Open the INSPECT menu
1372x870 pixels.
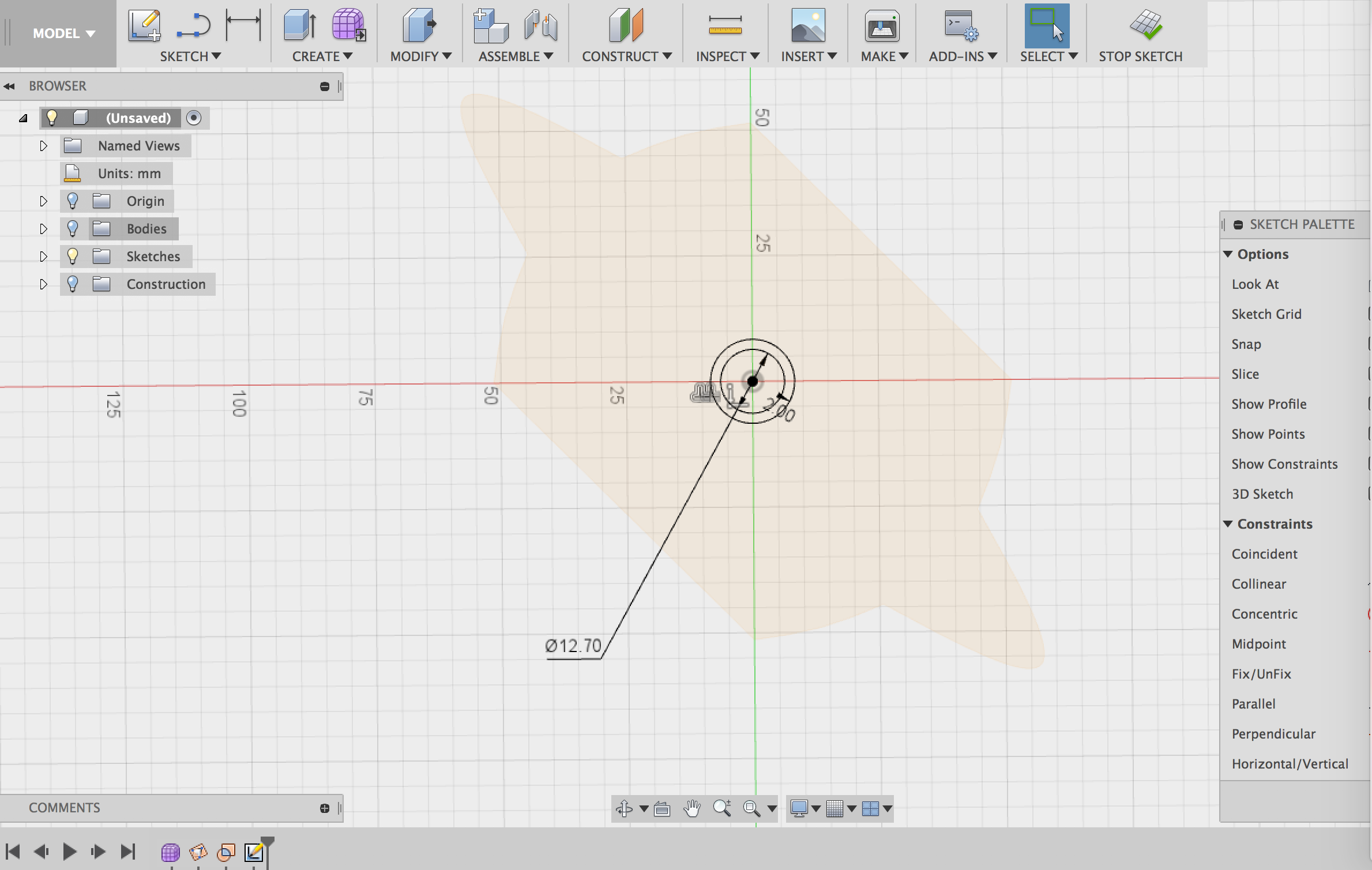(x=727, y=57)
